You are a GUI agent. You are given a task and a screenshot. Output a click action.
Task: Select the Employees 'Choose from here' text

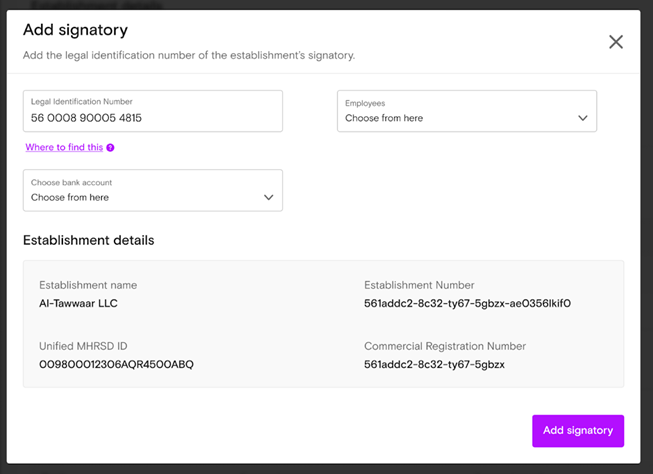point(384,118)
